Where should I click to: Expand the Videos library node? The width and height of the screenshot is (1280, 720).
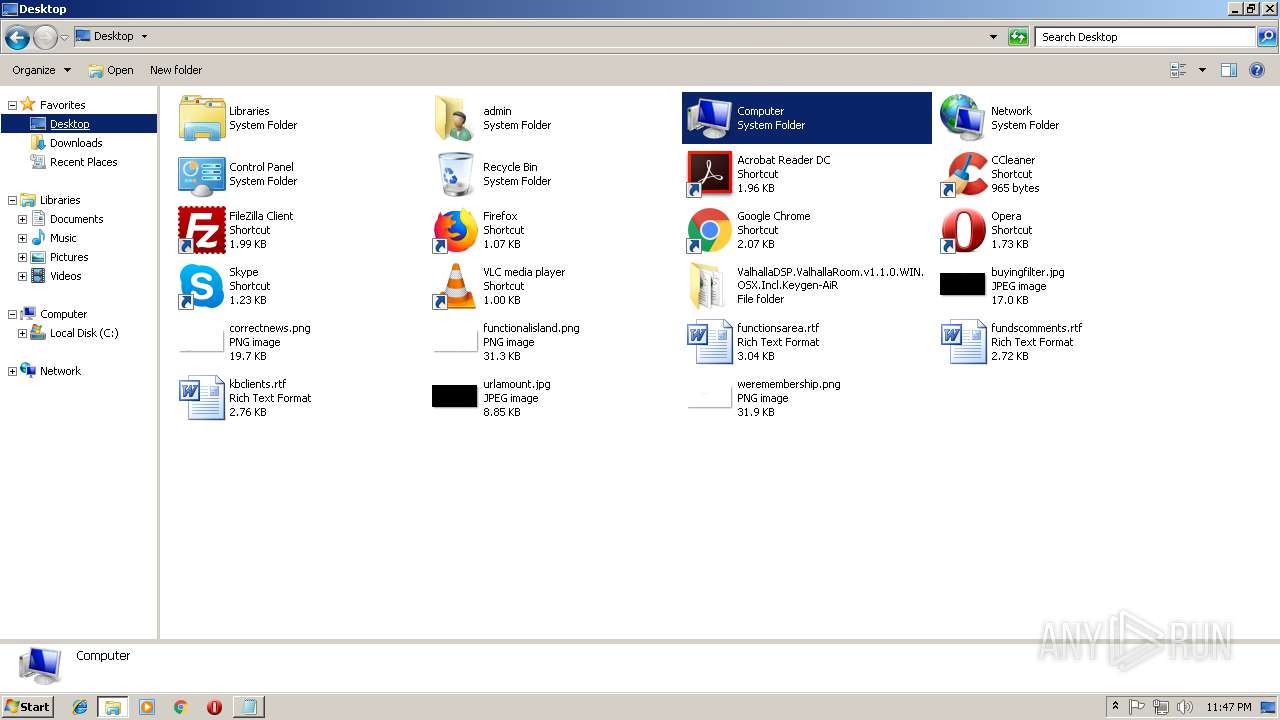point(22,276)
